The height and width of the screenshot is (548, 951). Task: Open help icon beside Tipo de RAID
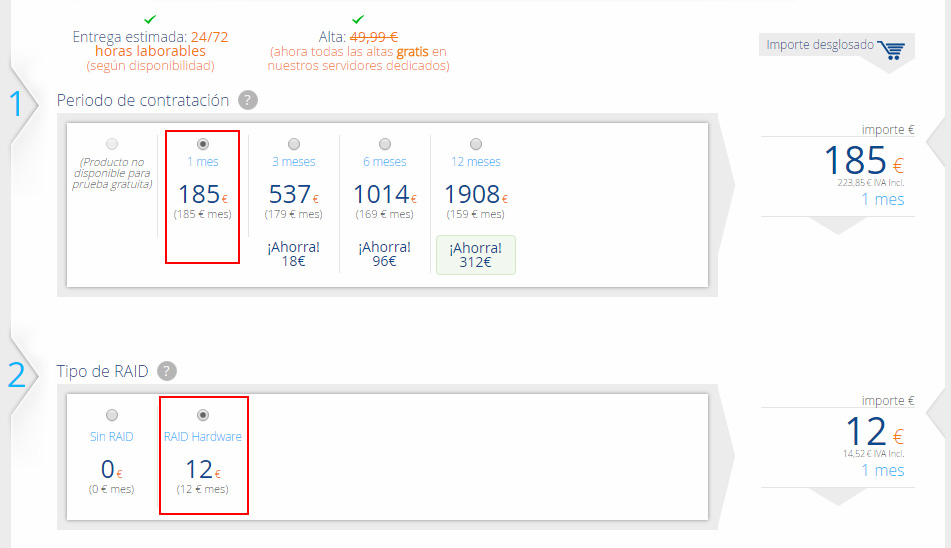click(167, 371)
